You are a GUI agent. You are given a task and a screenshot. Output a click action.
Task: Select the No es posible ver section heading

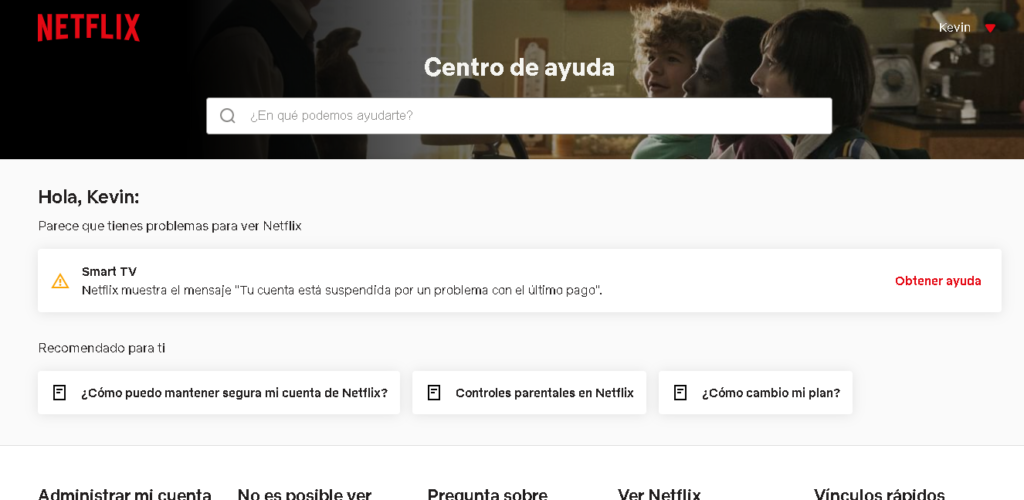coord(304,493)
